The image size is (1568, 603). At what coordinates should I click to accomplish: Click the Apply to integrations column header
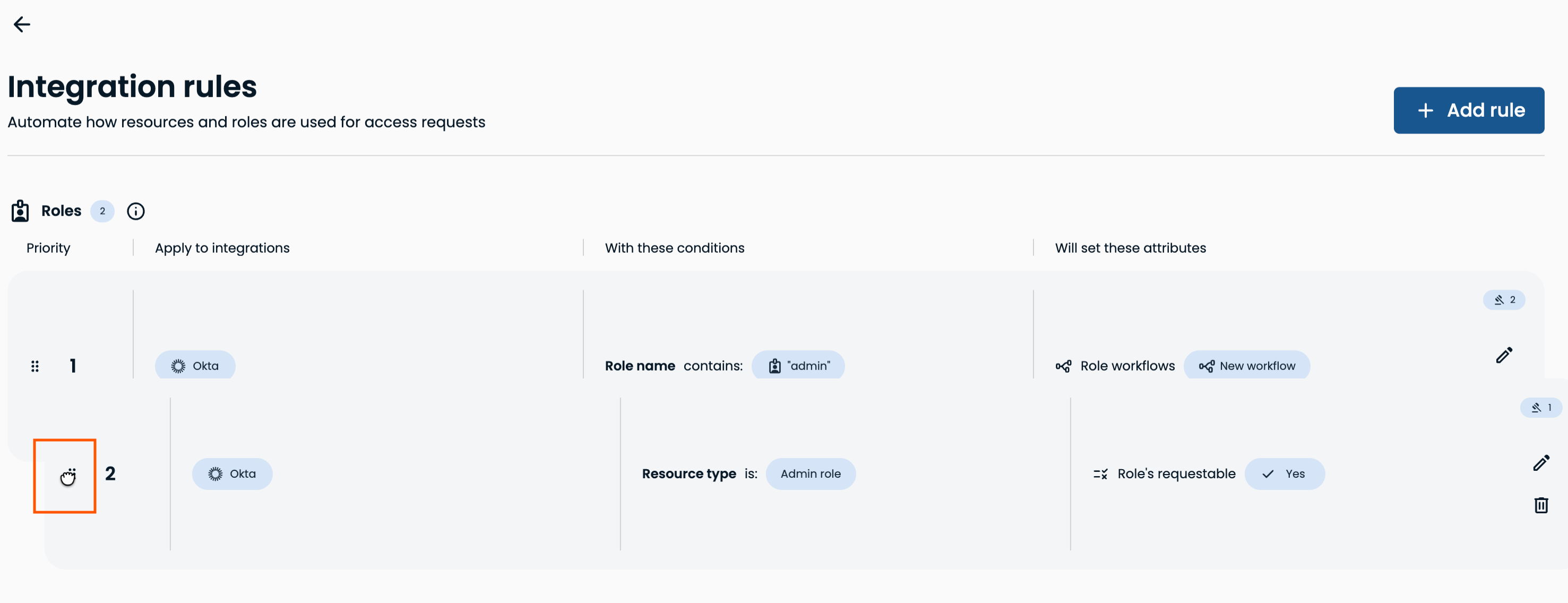pyautogui.click(x=222, y=248)
